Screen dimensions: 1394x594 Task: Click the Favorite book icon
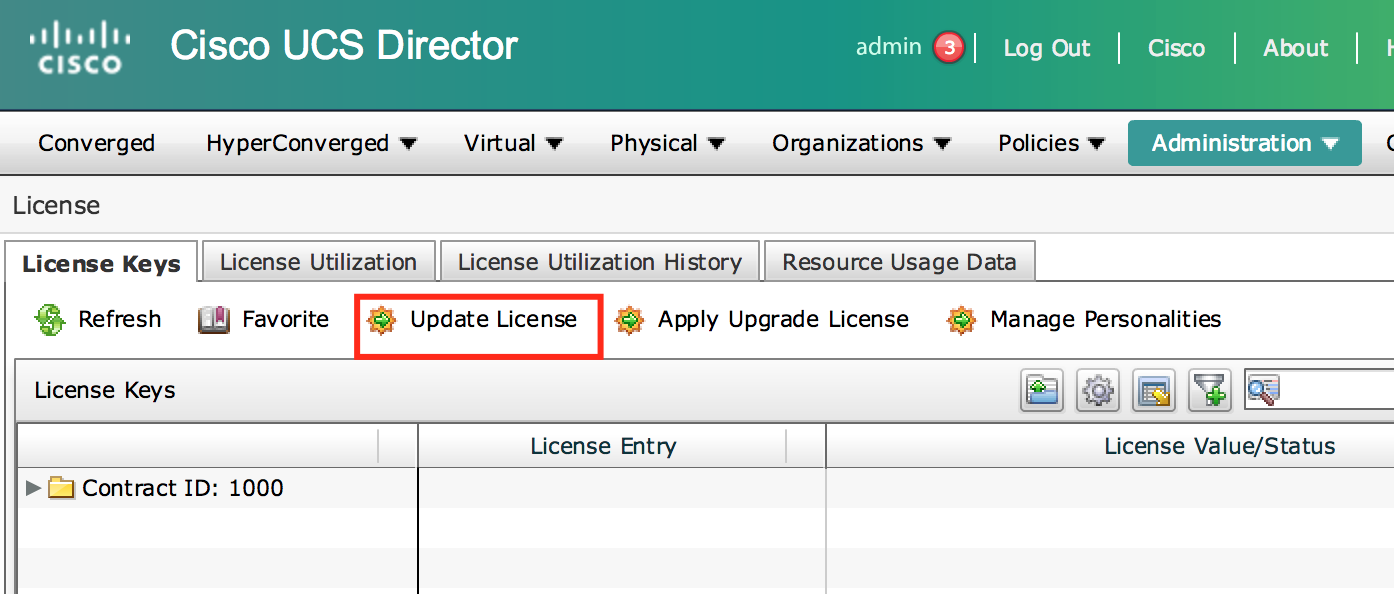[214, 320]
